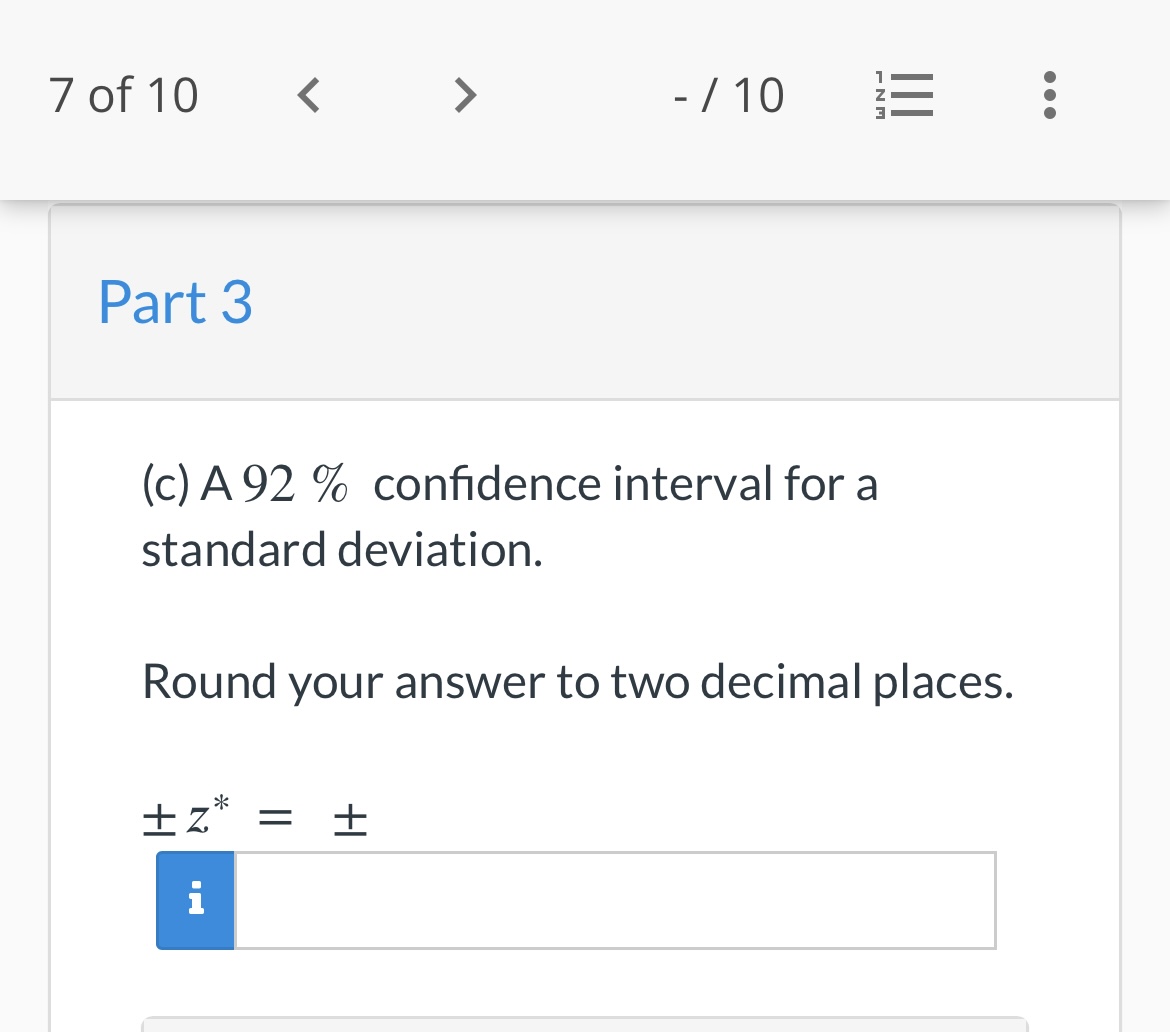Expand the Part 3 section header
Viewport: 1170px width, 1032px height.
[x=175, y=302]
